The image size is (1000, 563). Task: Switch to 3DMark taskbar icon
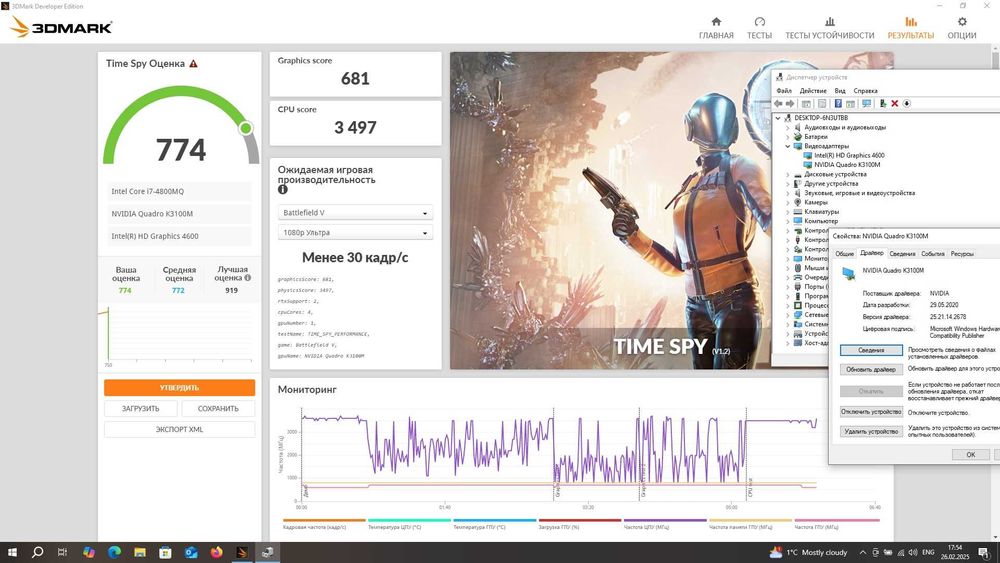click(x=242, y=552)
